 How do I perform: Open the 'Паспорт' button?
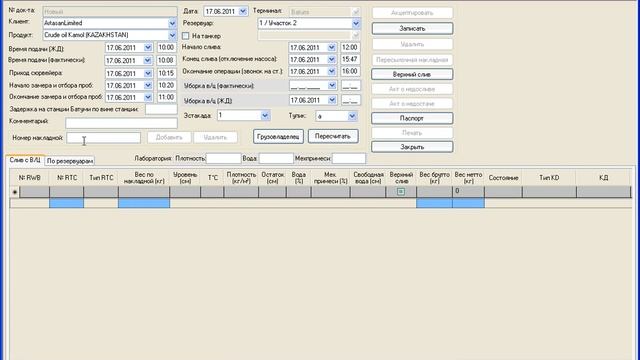coord(412,118)
